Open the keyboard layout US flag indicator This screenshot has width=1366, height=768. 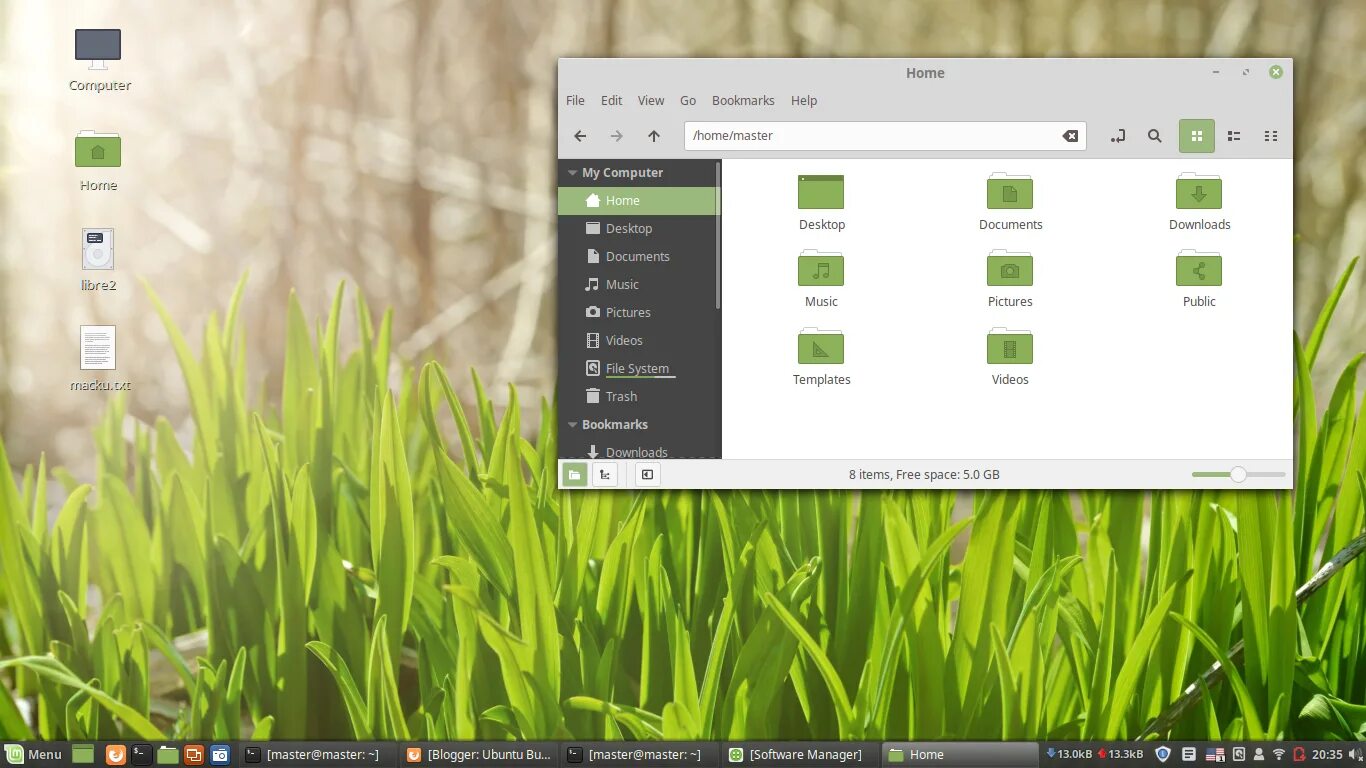(x=1214, y=754)
